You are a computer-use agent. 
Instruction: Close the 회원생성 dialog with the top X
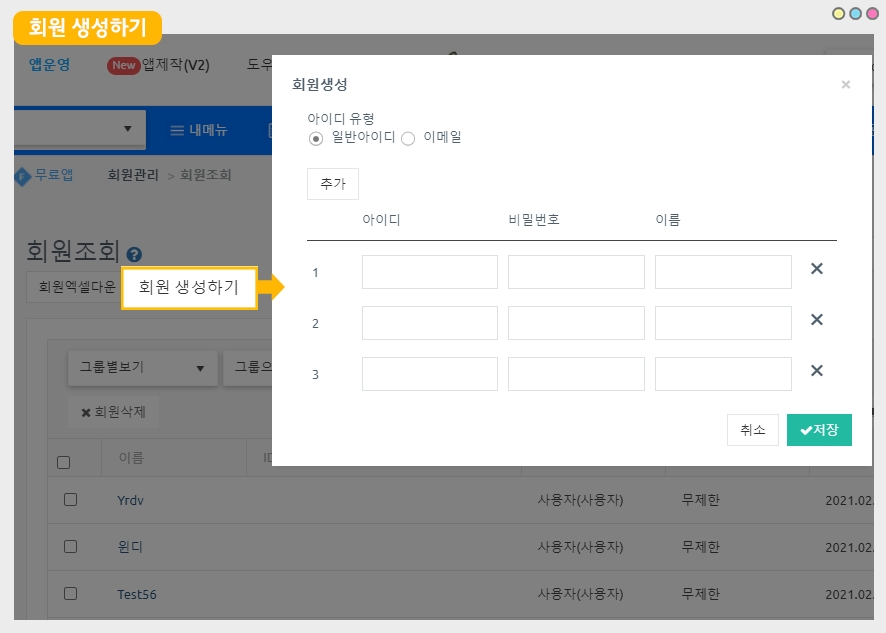click(x=845, y=85)
